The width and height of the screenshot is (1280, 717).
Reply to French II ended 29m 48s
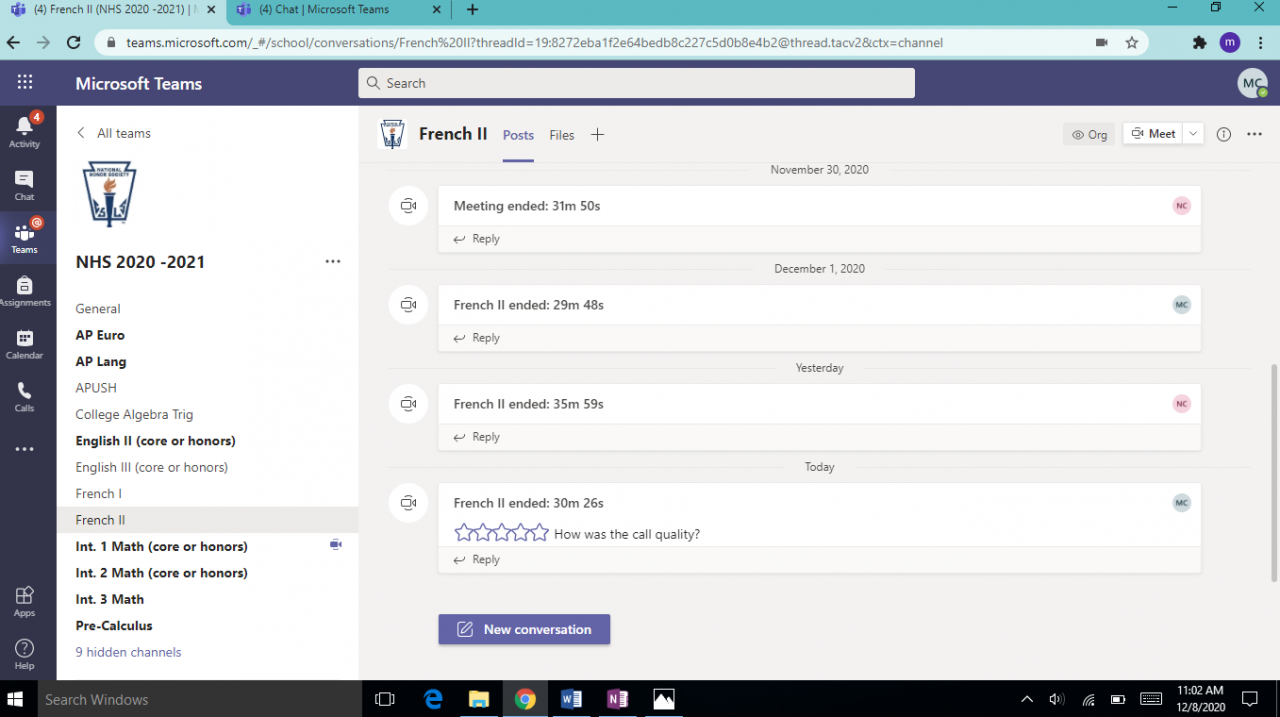tap(476, 338)
